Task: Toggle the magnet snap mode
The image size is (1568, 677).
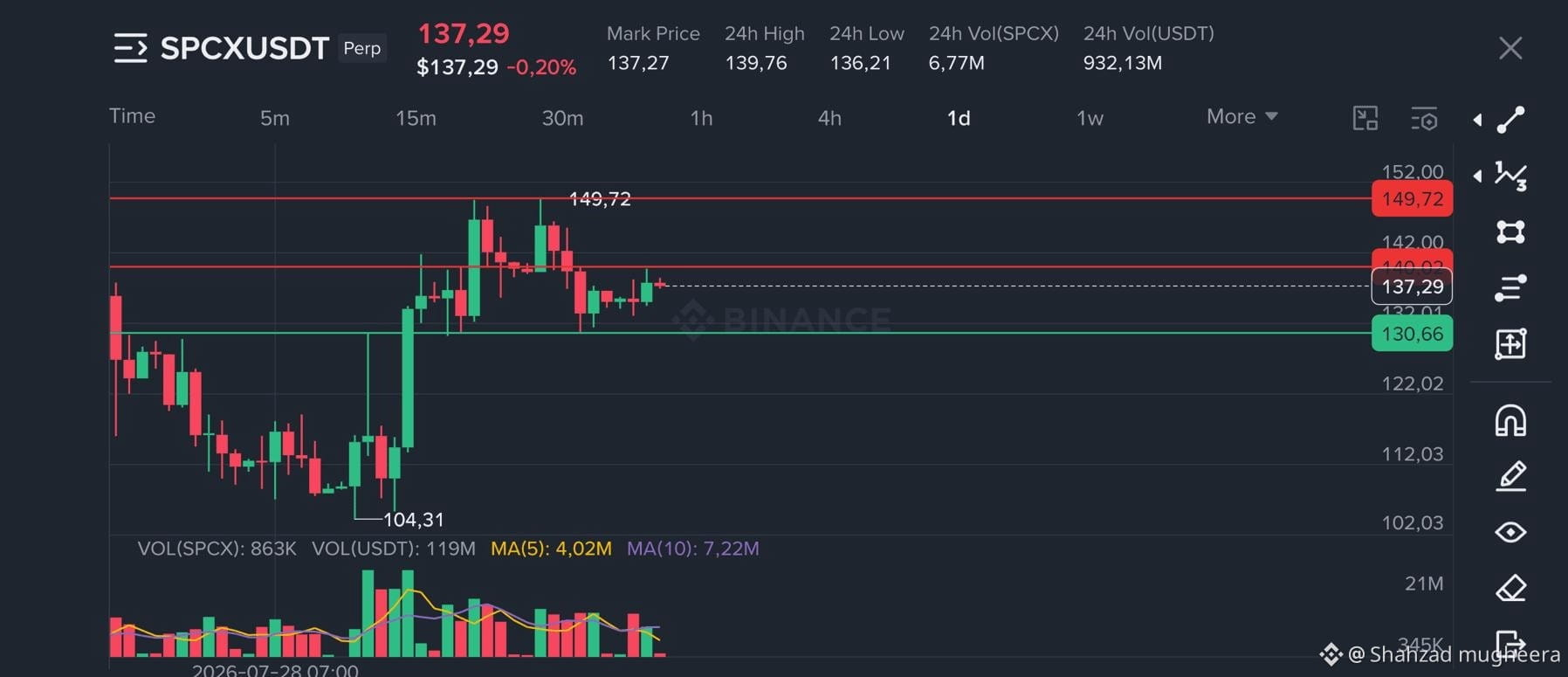Action: (1510, 420)
